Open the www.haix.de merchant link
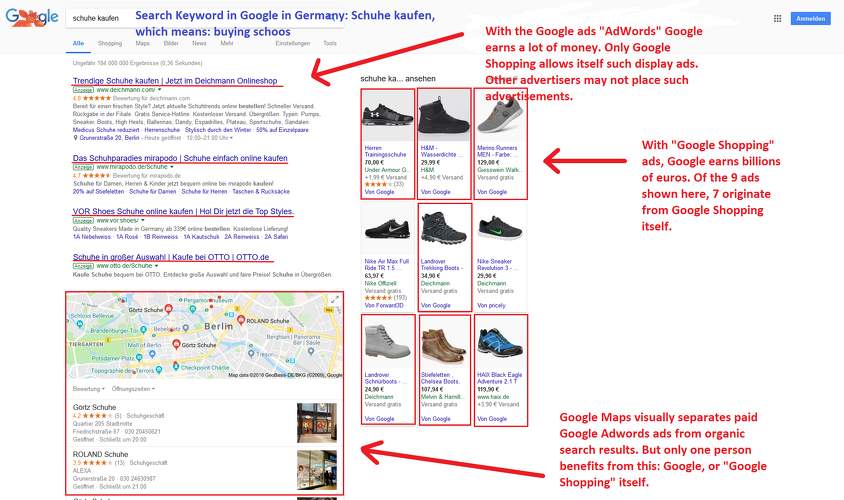This screenshot has height=500, width=844. pos(493,397)
